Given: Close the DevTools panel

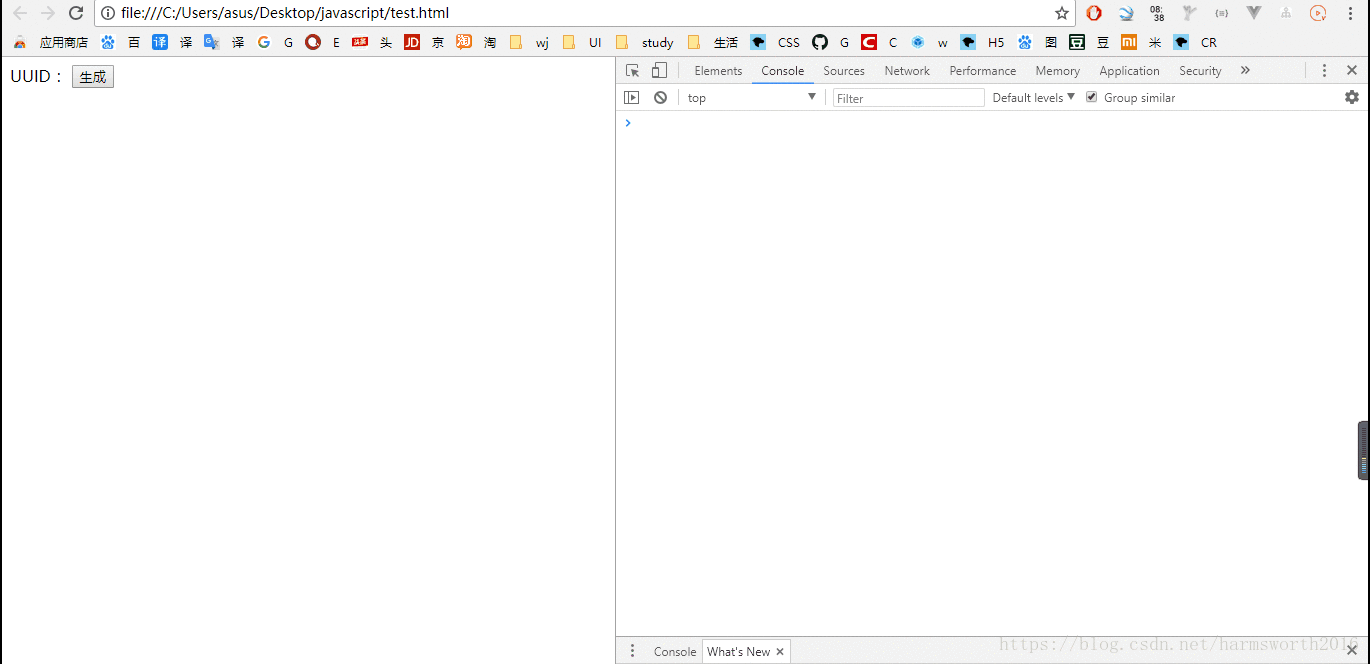Looking at the screenshot, I should [x=1352, y=70].
